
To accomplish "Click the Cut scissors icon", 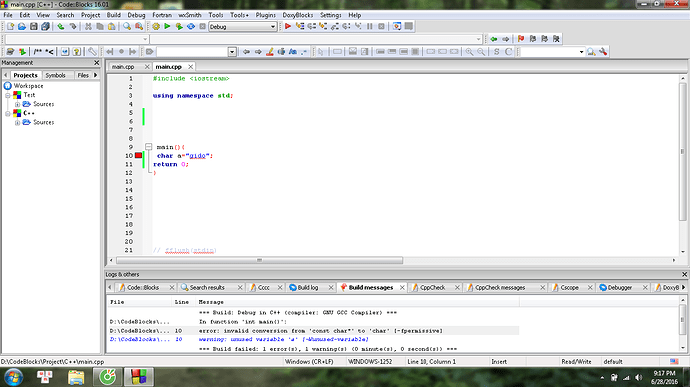I will [88, 26].
